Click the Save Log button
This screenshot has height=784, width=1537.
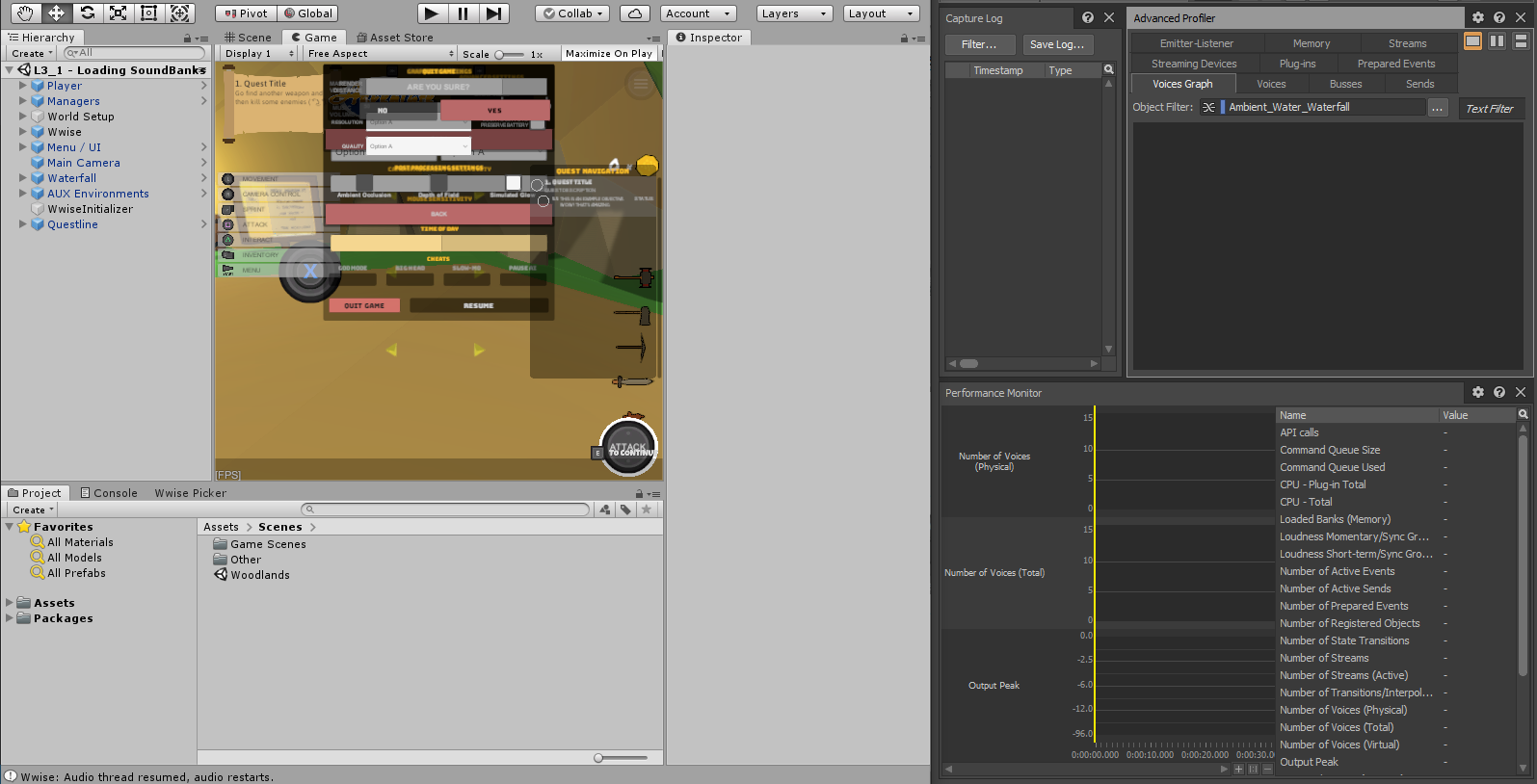(1056, 44)
